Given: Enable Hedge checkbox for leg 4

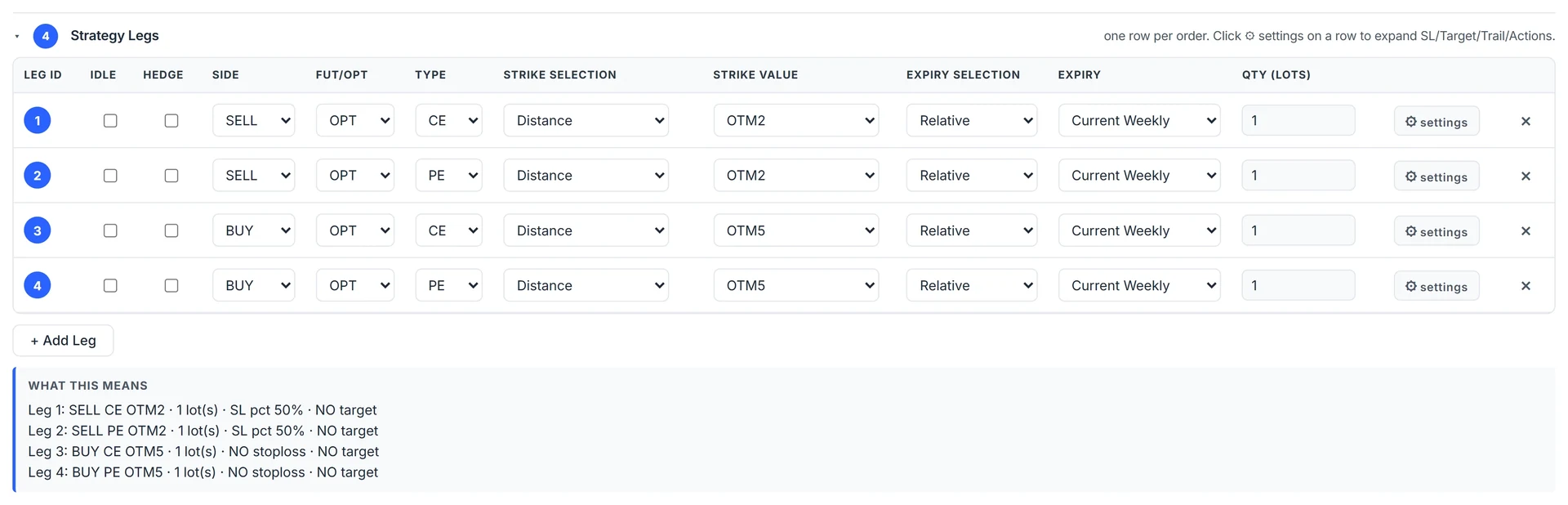Looking at the screenshot, I should (x=171, y=285).
